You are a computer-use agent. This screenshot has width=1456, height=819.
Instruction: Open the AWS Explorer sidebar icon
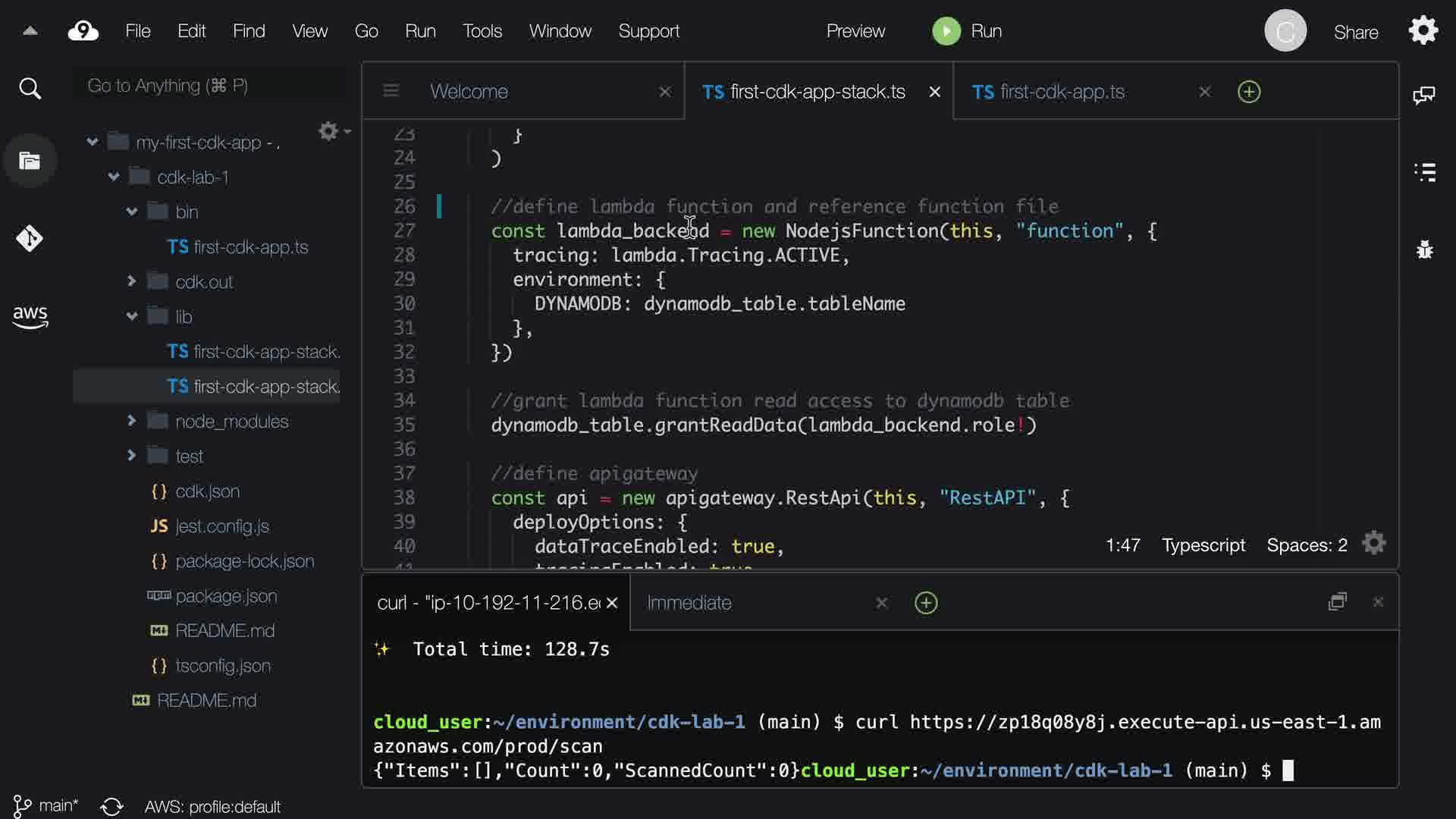point(30,316)
